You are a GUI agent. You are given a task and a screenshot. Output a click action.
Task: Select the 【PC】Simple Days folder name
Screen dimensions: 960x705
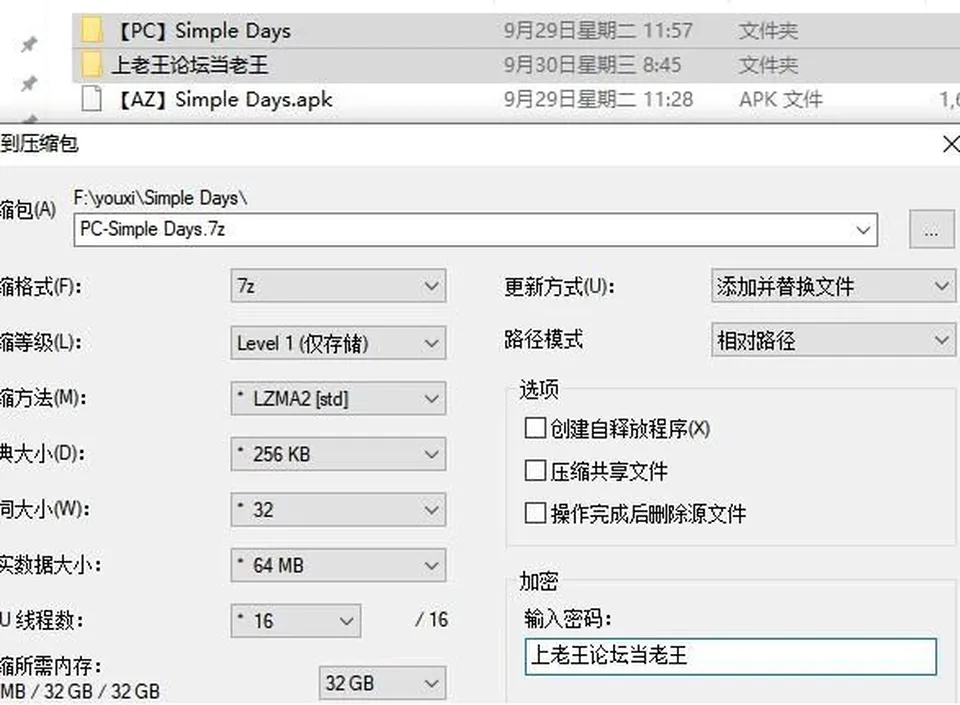203,31
